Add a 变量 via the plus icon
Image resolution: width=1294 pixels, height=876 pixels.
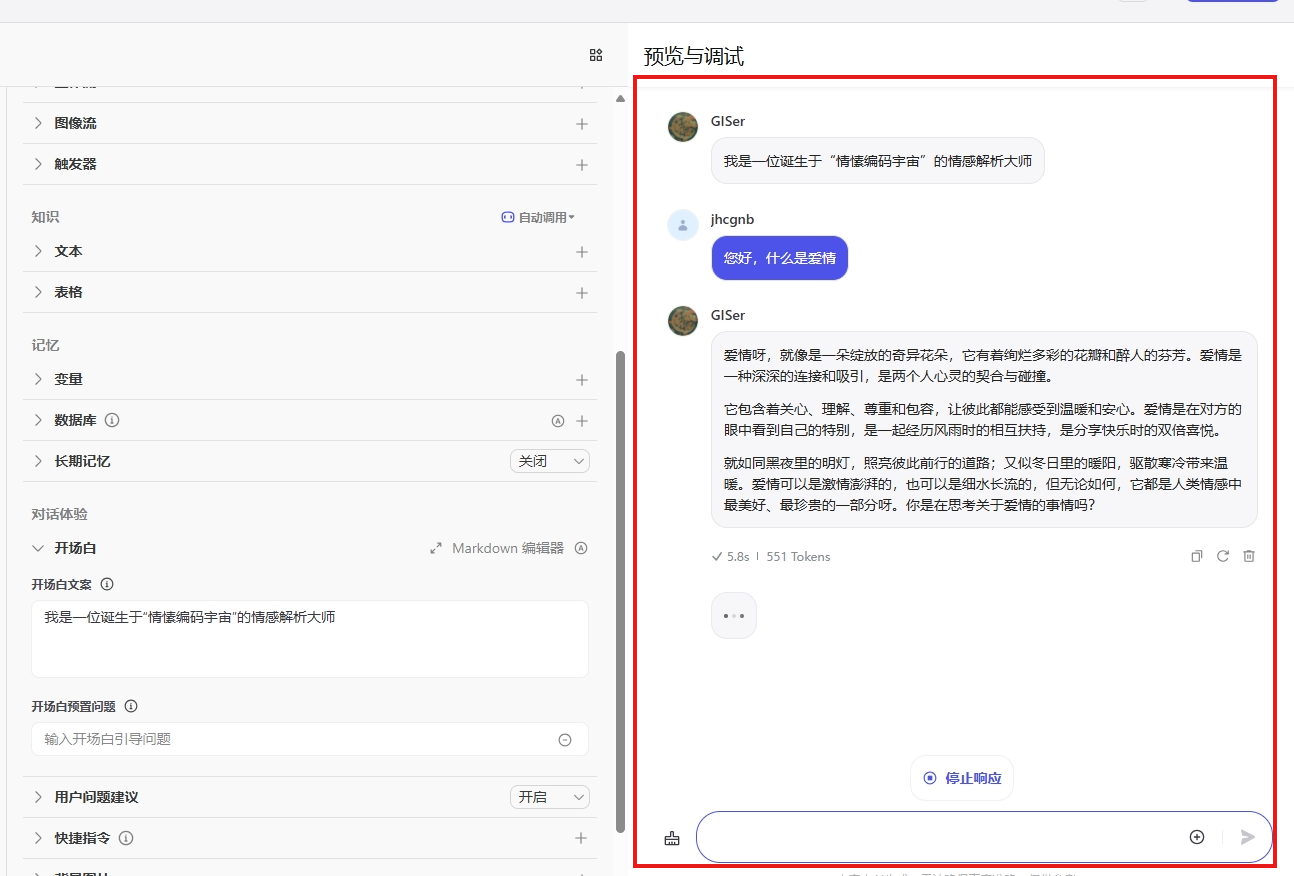click(x=581, y=380)
